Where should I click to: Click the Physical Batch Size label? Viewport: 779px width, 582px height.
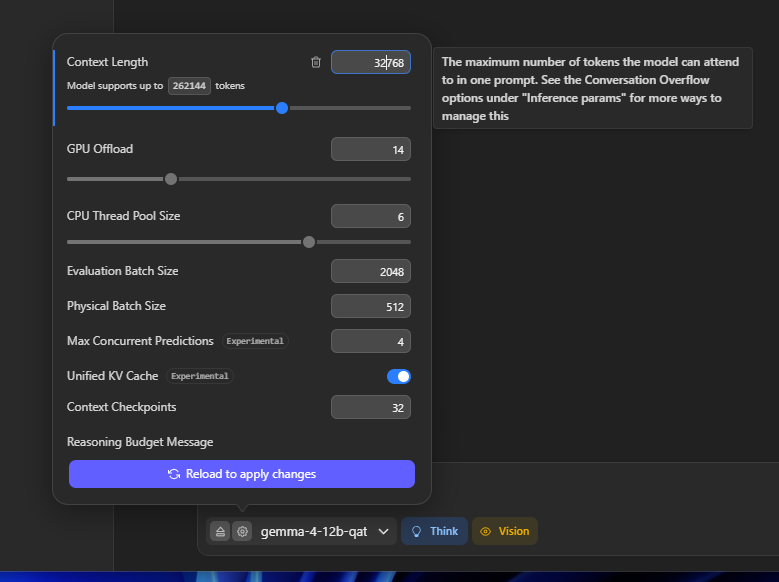[x=116, y=306]
